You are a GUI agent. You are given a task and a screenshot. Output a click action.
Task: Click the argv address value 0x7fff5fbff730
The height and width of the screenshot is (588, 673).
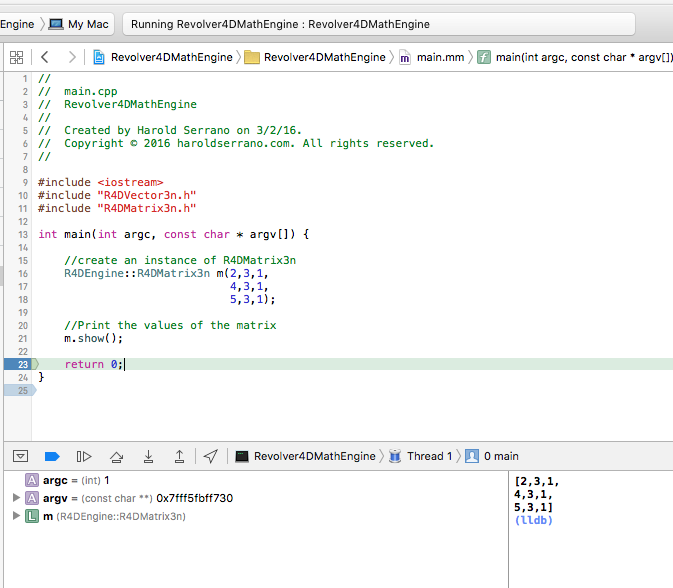coord(194,498)
